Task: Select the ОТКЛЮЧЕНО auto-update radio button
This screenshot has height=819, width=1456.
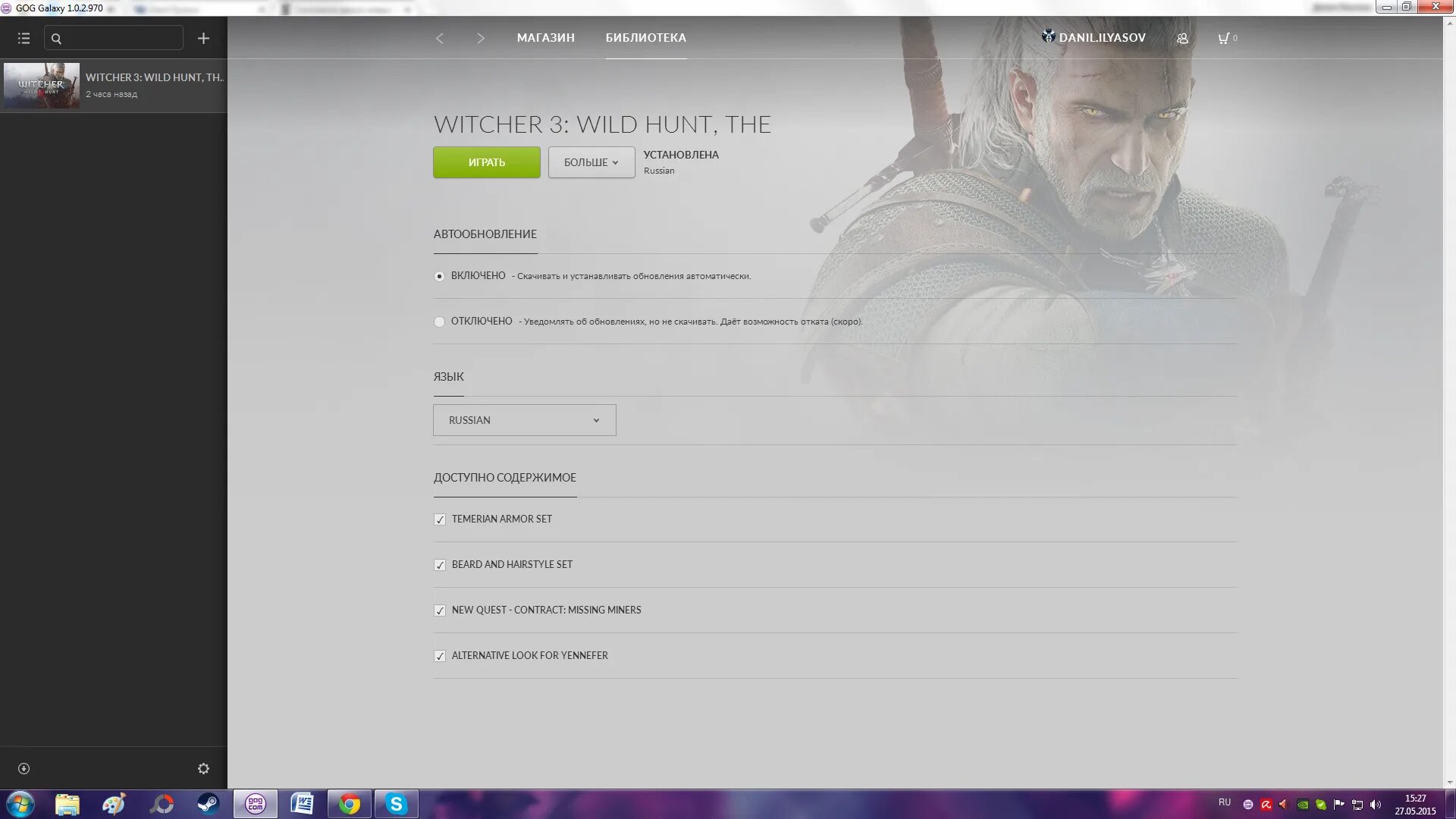Action: [x=439, y=322]
